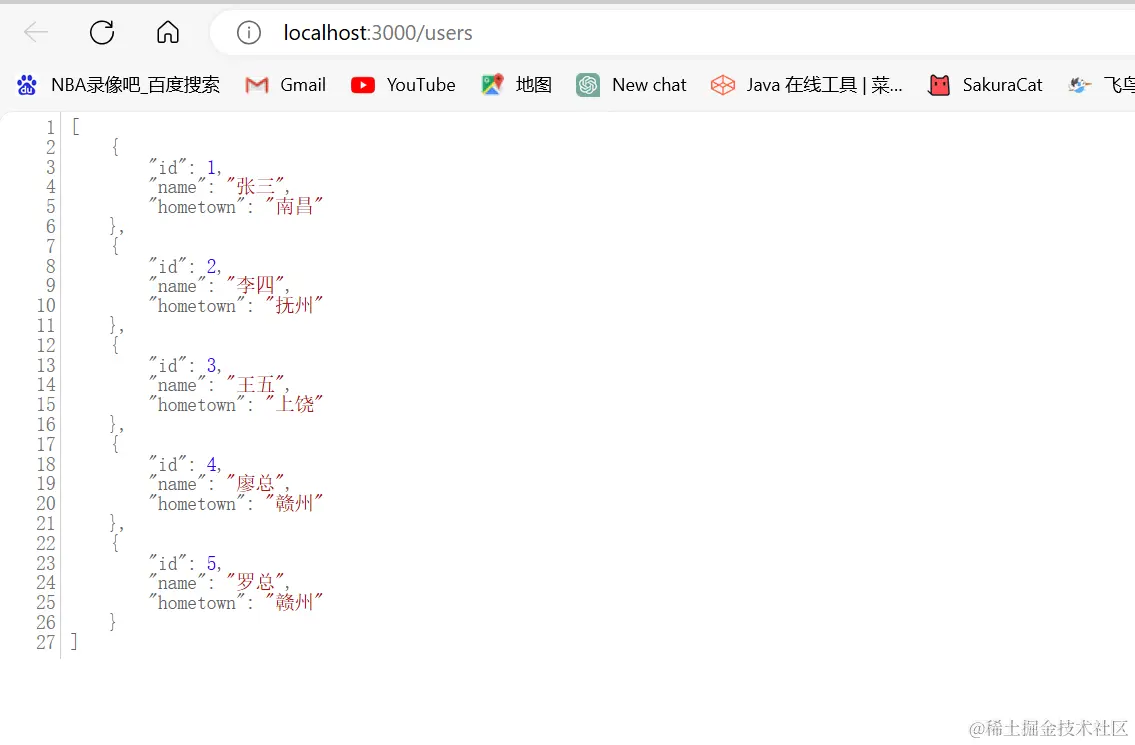Select hometown value "抚州"
The height and width of the screenshot is (745, 1135).
coord(294,306)
